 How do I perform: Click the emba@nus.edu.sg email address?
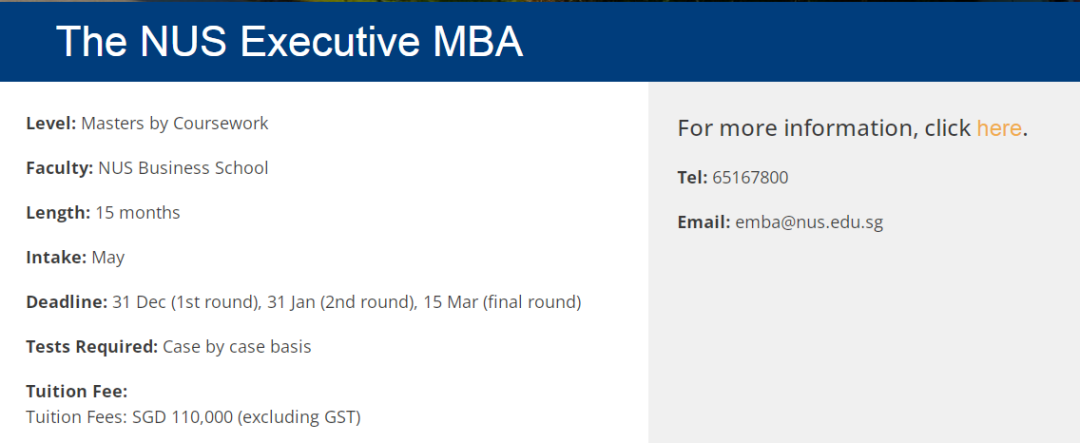click(x=809, y=222)
